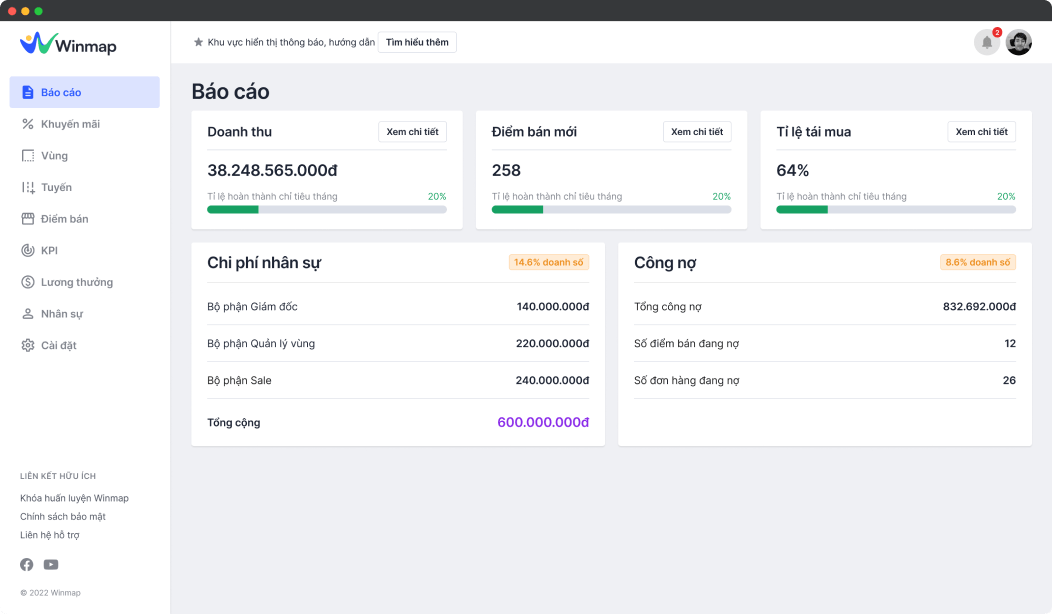The image size is (1052, 614).
Task: Click the Cài đặt gear icon
Action: tap(28, 346)
